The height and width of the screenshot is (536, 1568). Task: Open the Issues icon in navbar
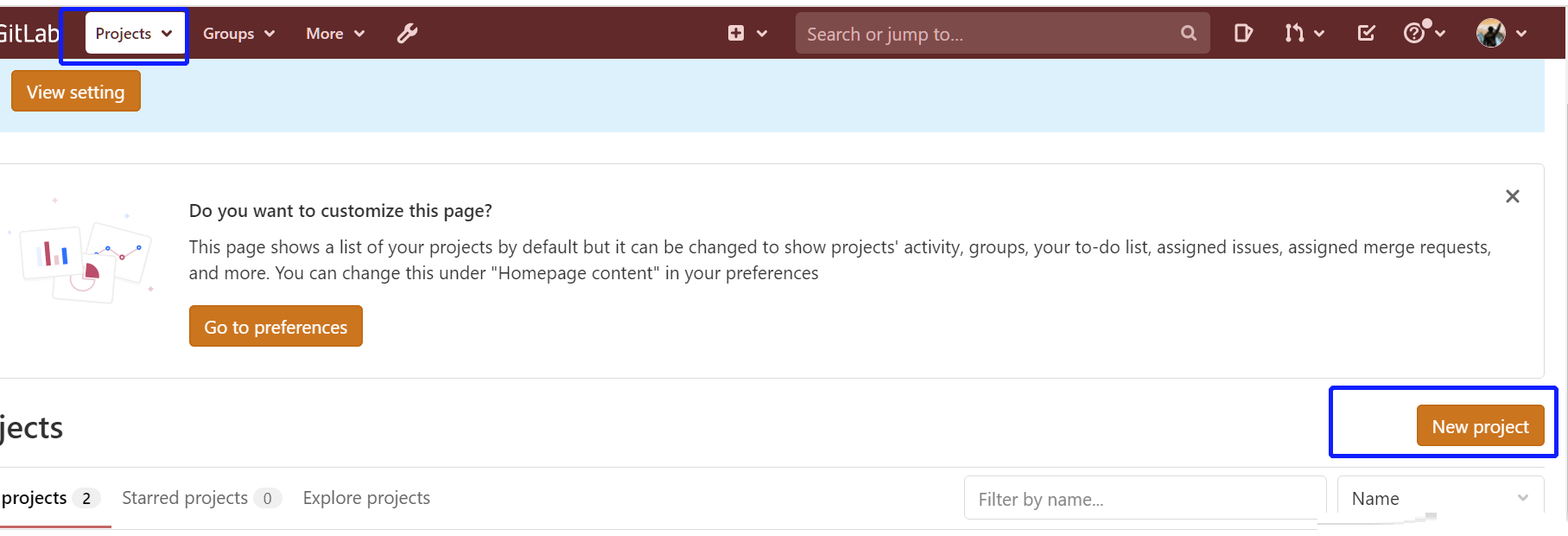(x=1243, y=34)
